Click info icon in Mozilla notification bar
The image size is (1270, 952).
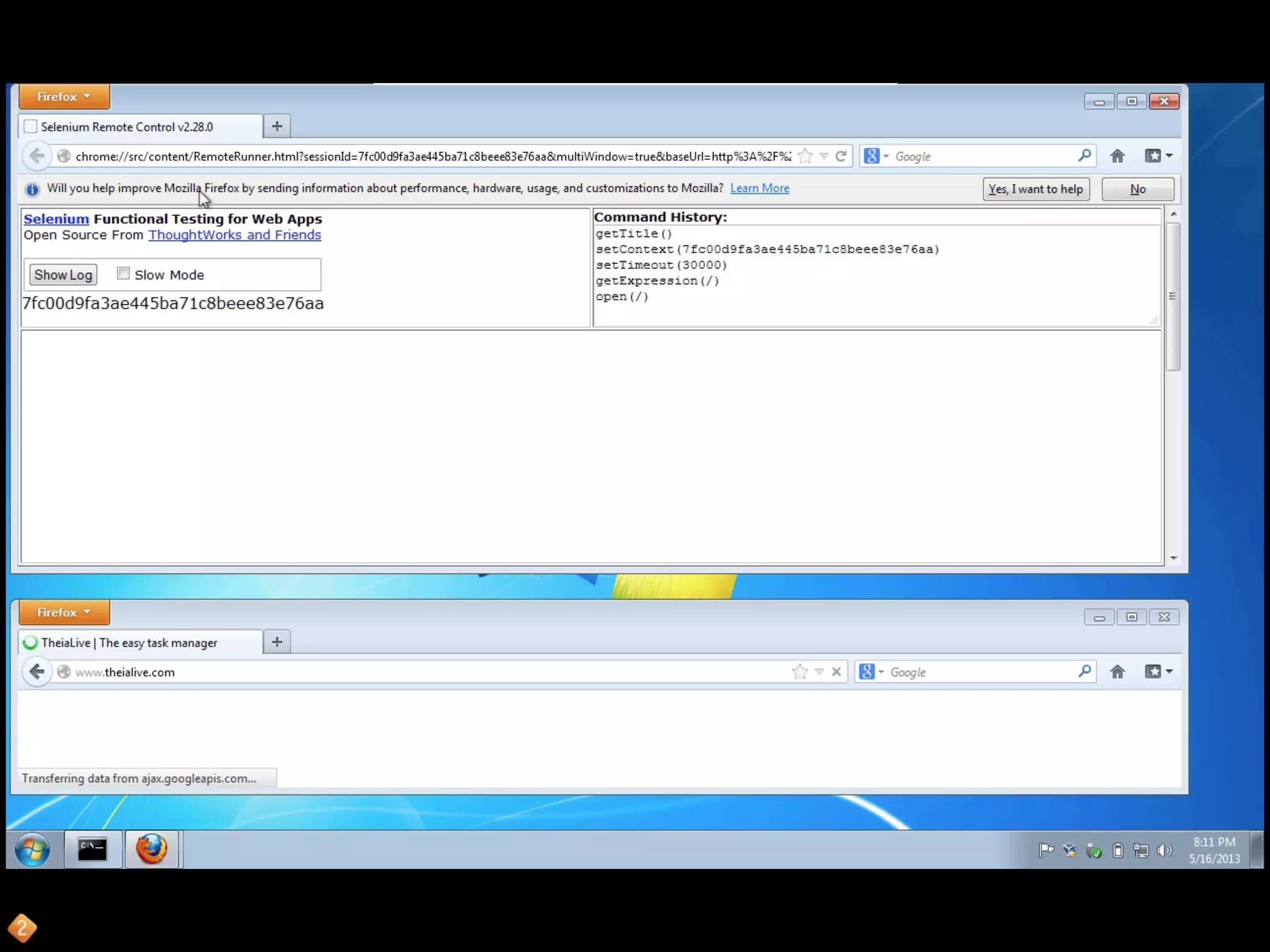32,190
